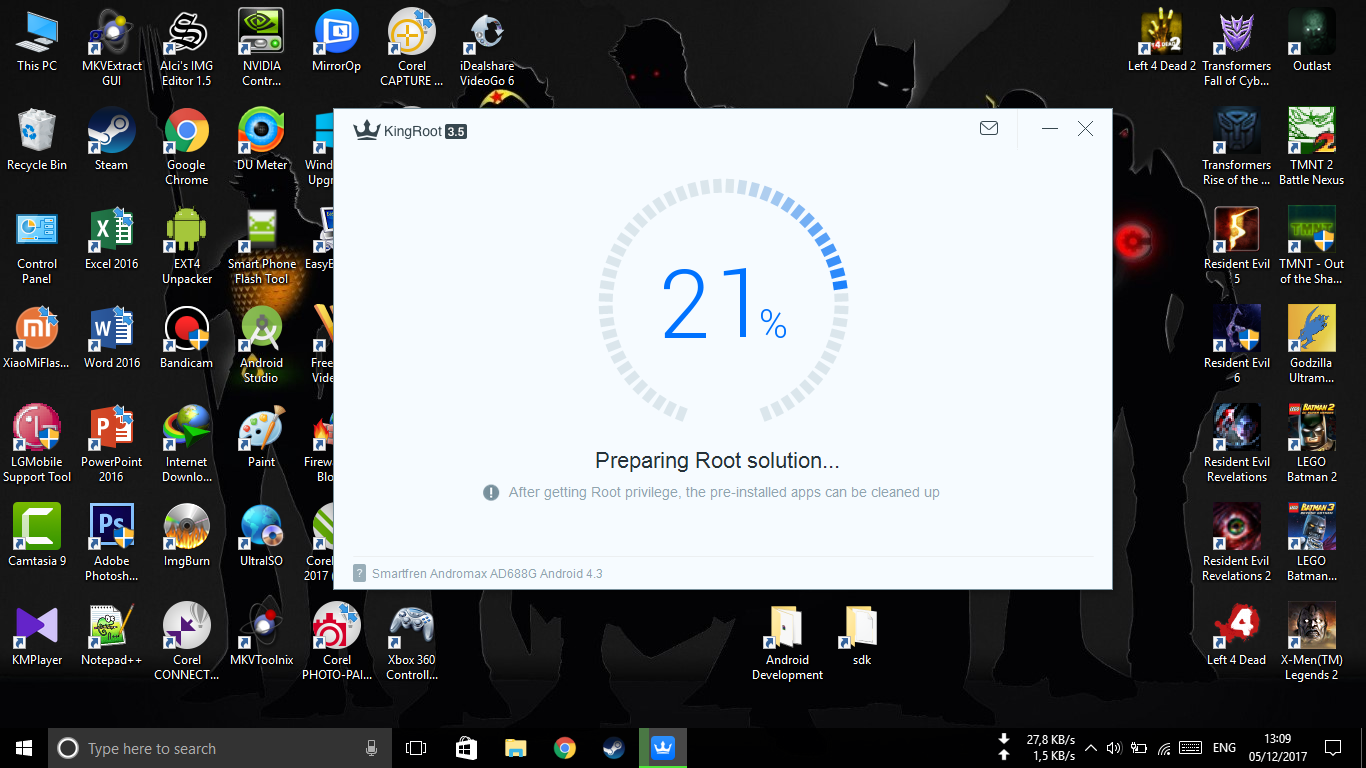
Task: Open the This PC desktop icon
Action: (37, 42)
